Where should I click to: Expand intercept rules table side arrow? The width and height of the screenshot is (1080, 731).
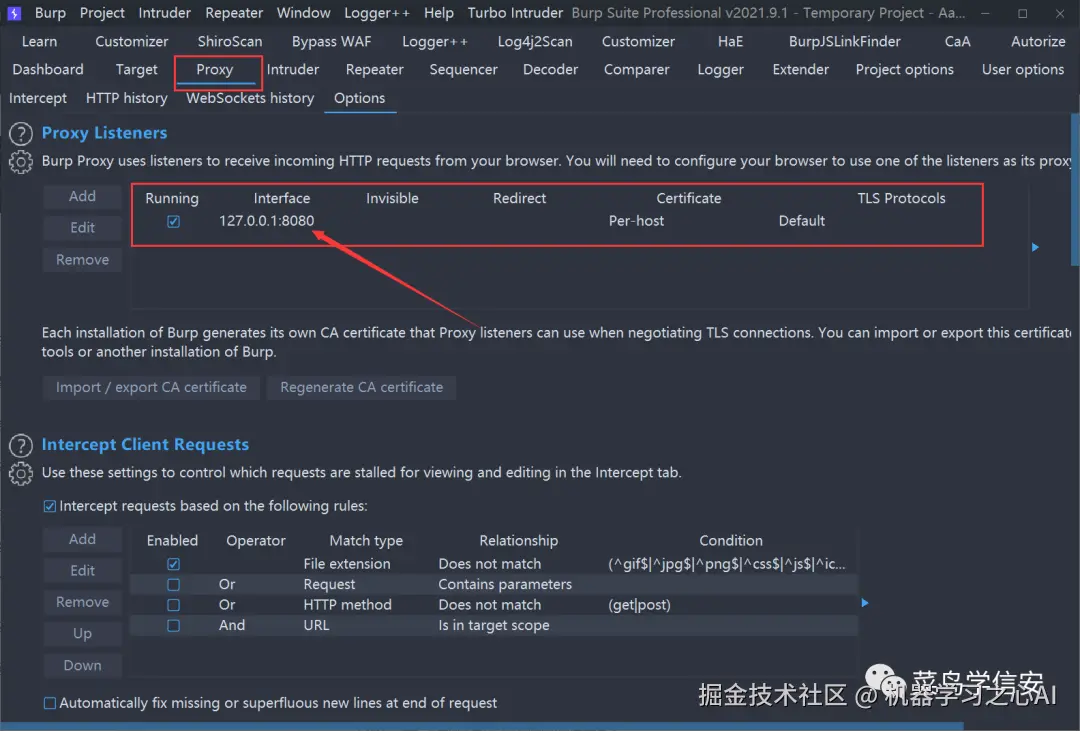coord(865,603)
